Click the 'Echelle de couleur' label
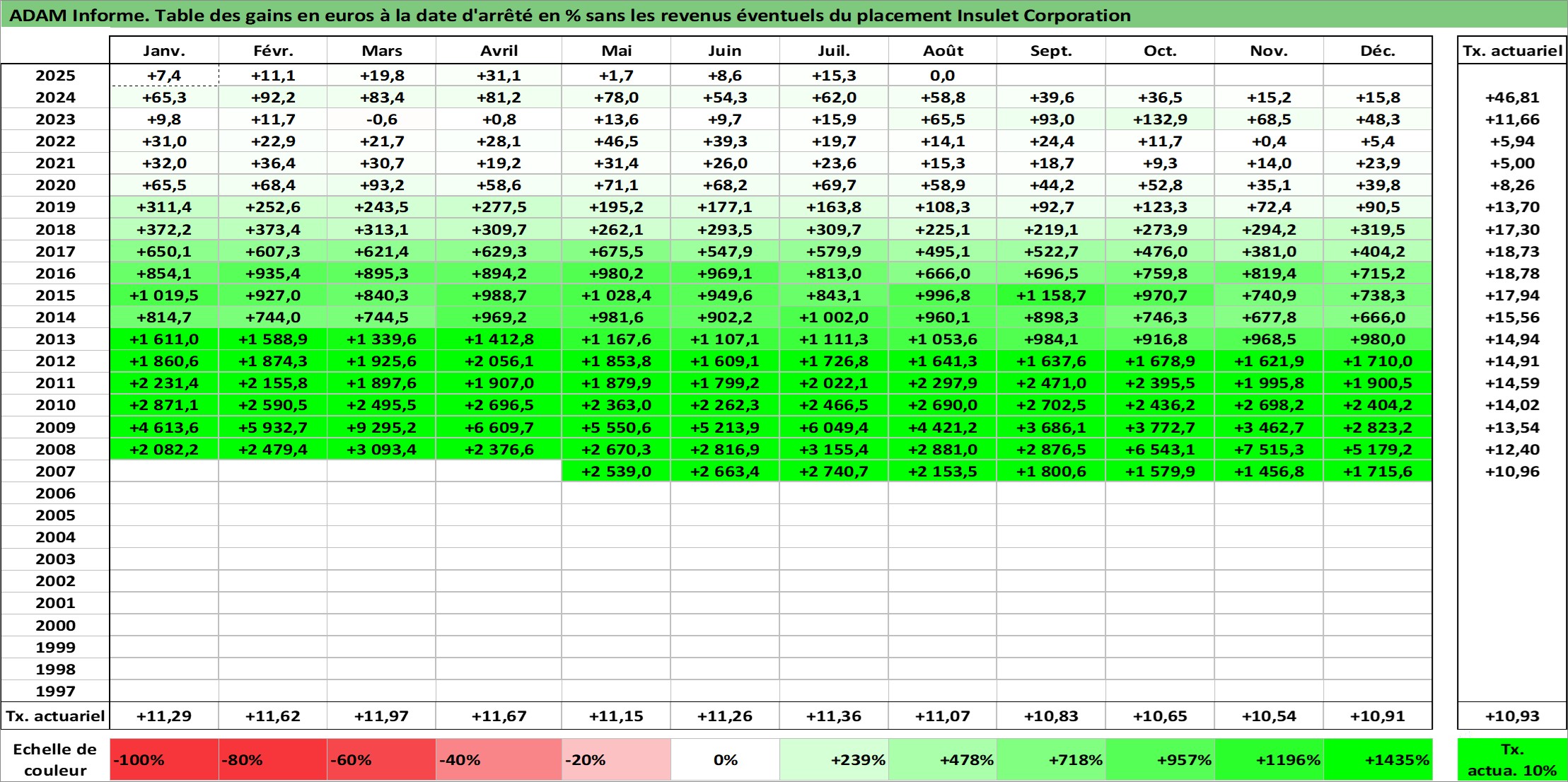The height and width of the screenshot is (782, 1568). point(55,760)
